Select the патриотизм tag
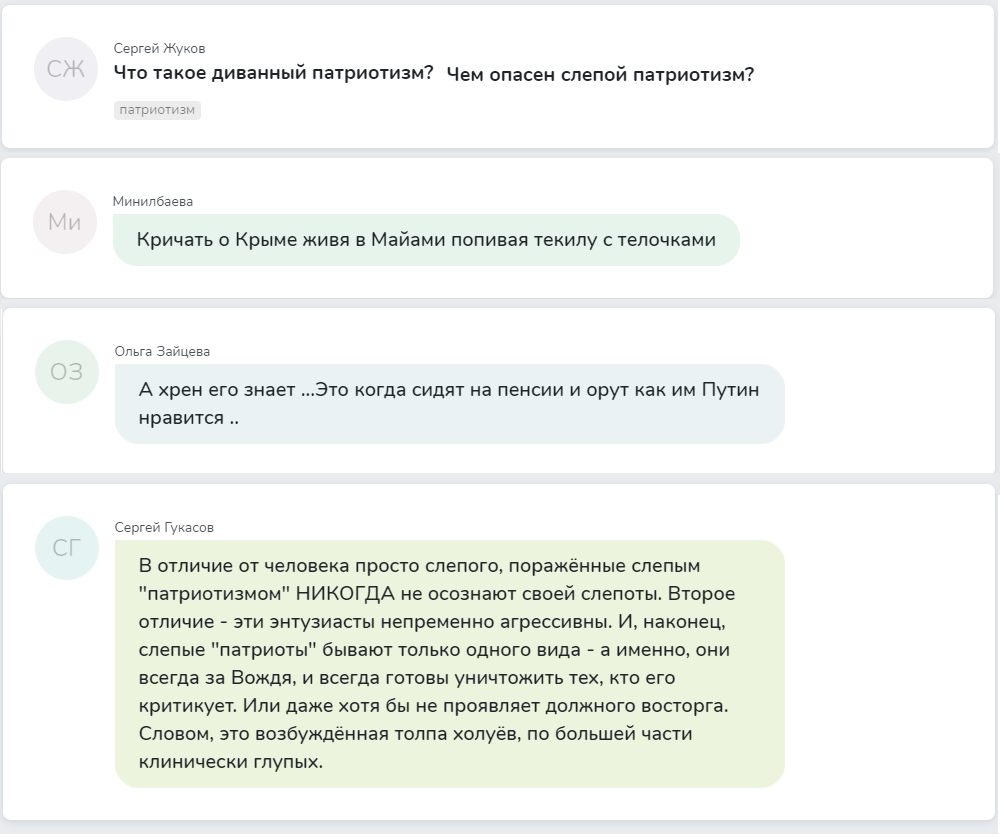The image size is (1004, 838). tap(157, 110)
